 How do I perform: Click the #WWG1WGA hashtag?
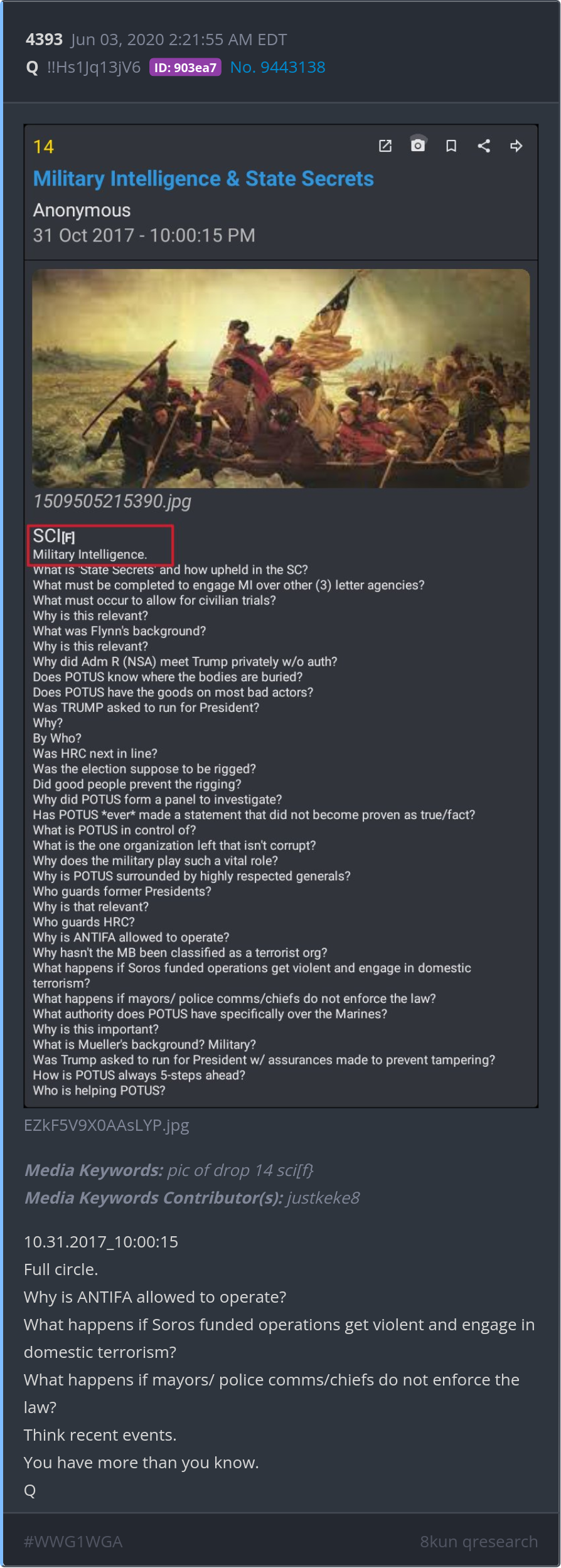(x=73, y=1542)
